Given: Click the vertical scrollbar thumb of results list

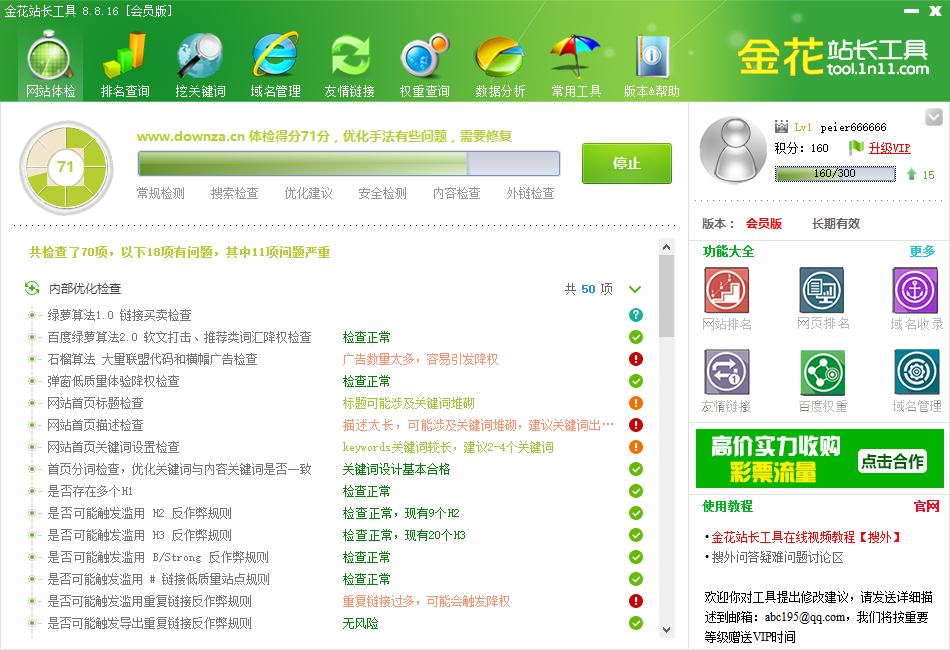Looking at the screenshot, I should click(x=666, y=296).
